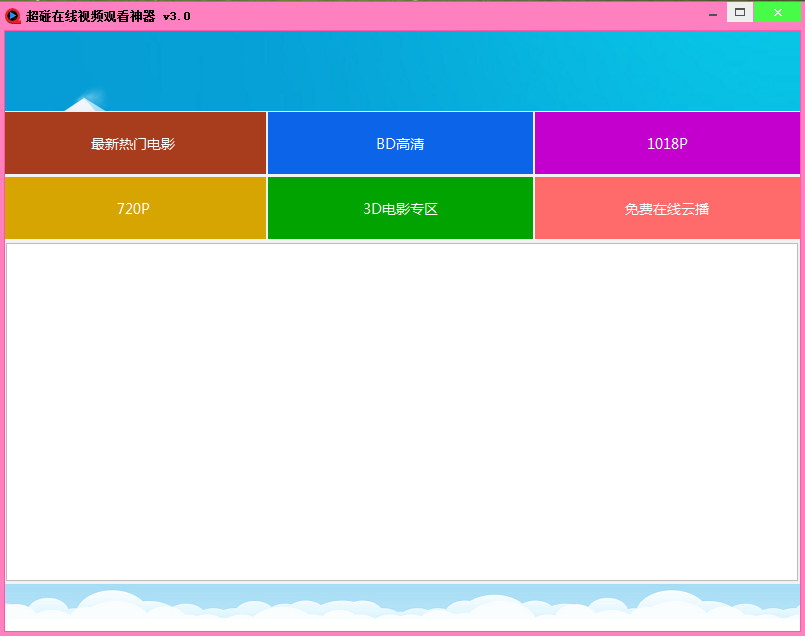Minimize the video viewer window

713,14
